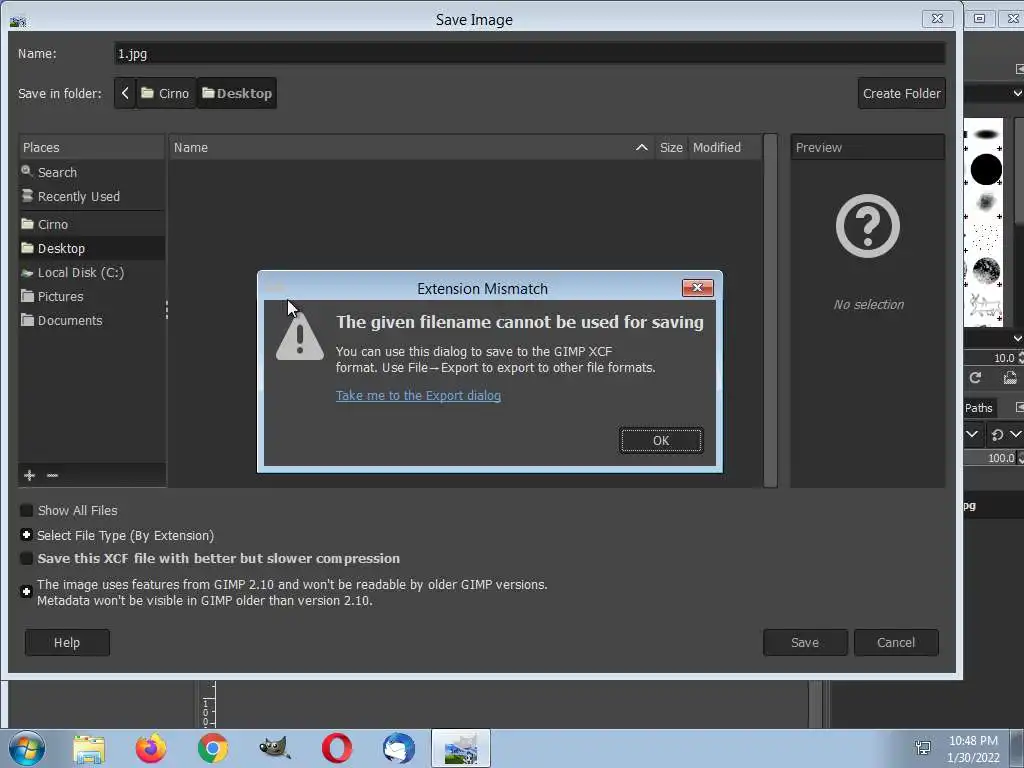Go back with the left arrow path button
The image size is (1024, 768).
125,93
